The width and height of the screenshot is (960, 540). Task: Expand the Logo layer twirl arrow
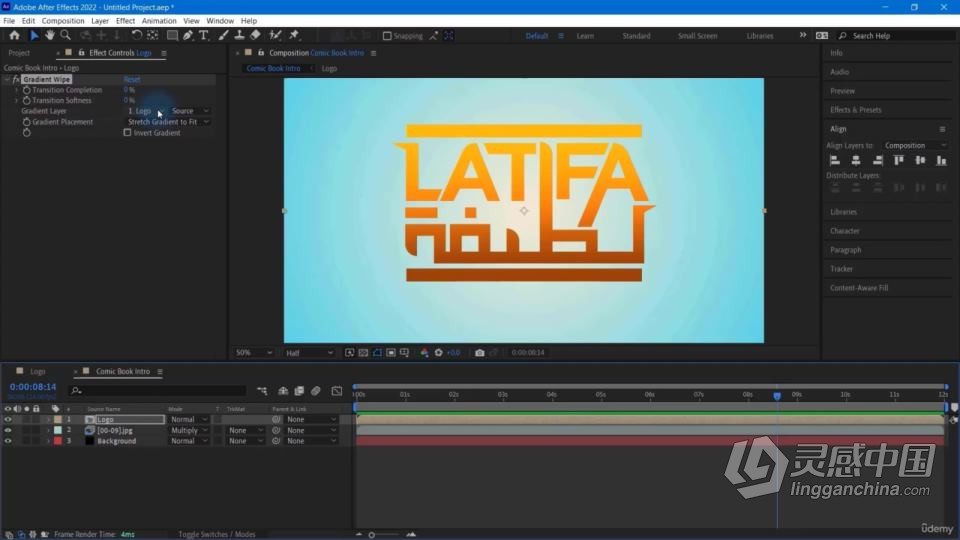48,419
